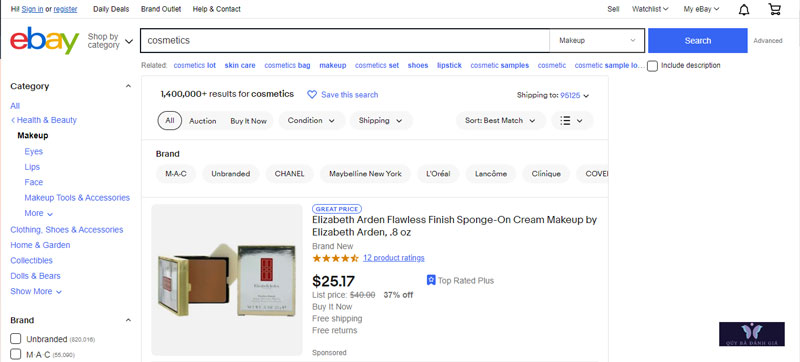Open the Elizabeth Arden product thumbnail
This screenshot has height=362, width=800.
[x=227, y=279]
